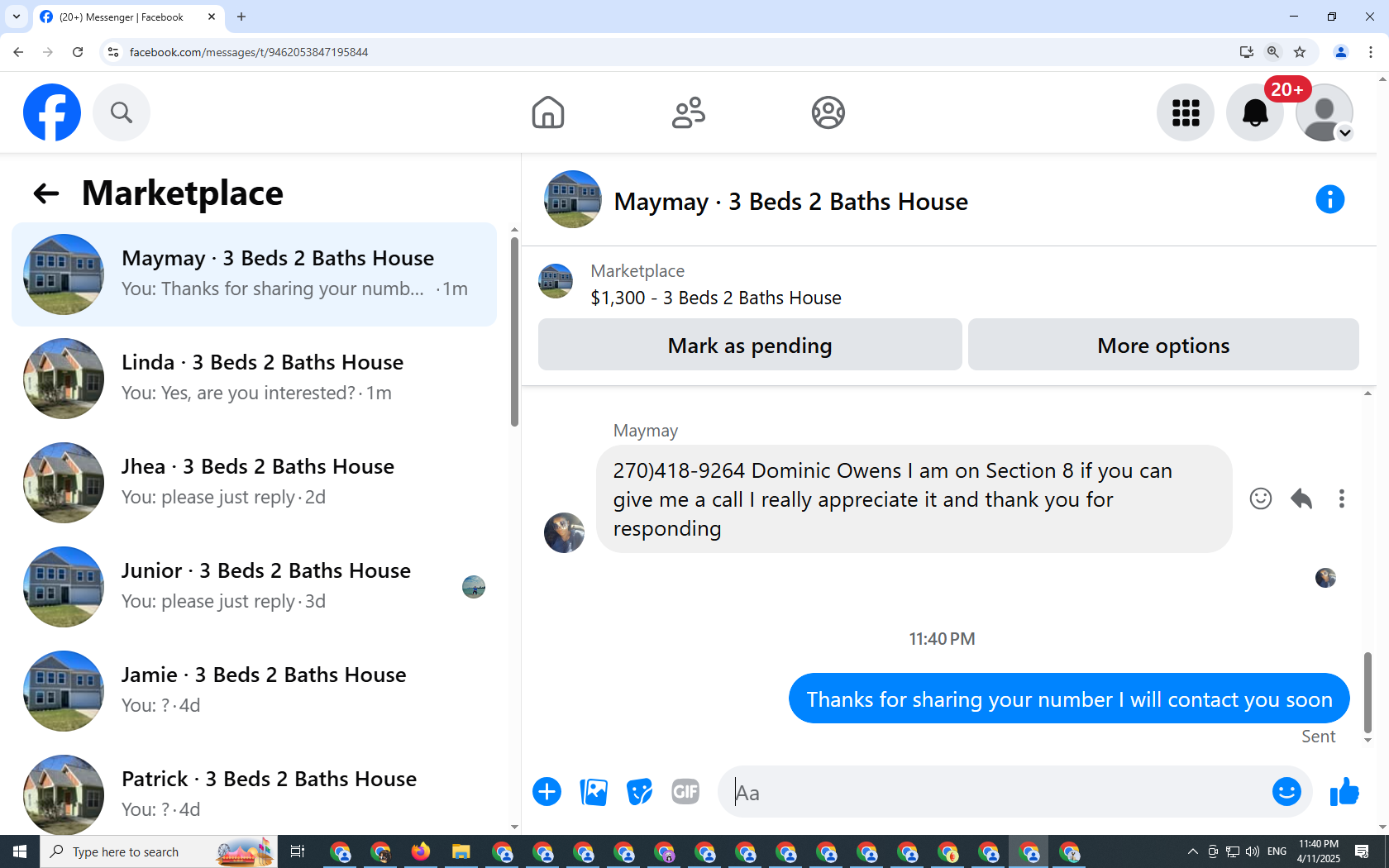
Task: Open File Explorer from the taskbar
Action: tap(461, 851)
